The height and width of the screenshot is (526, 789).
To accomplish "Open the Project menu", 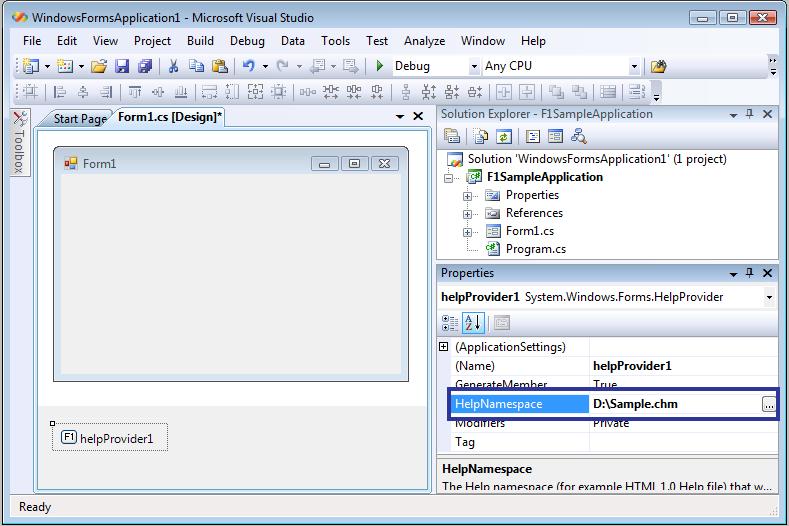I will (152, 41).
